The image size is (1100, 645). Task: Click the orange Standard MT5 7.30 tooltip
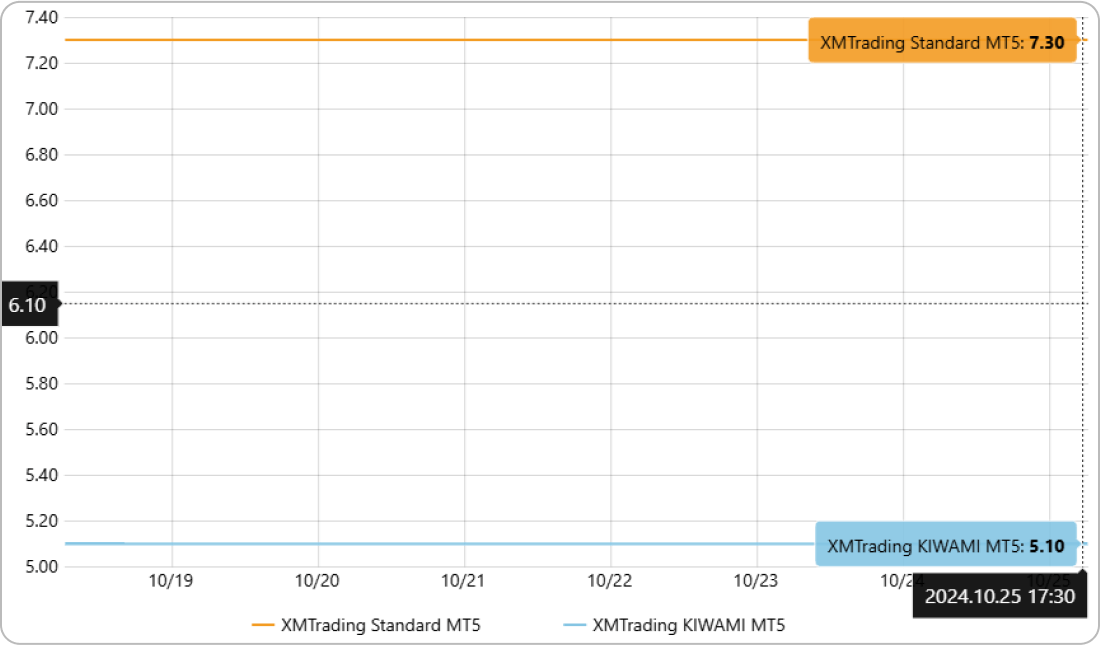[942, 41]
